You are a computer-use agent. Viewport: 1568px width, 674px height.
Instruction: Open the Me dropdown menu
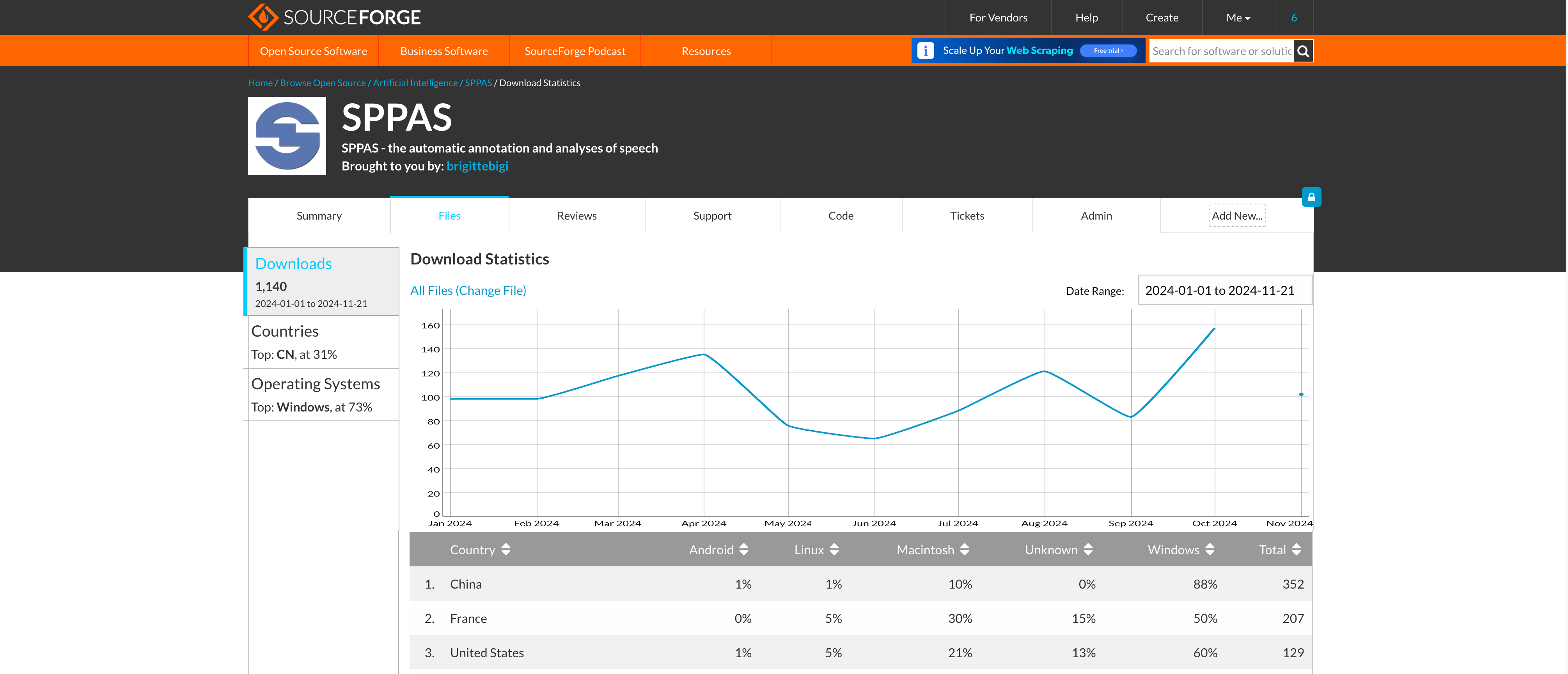click(x=1238, y=18)
